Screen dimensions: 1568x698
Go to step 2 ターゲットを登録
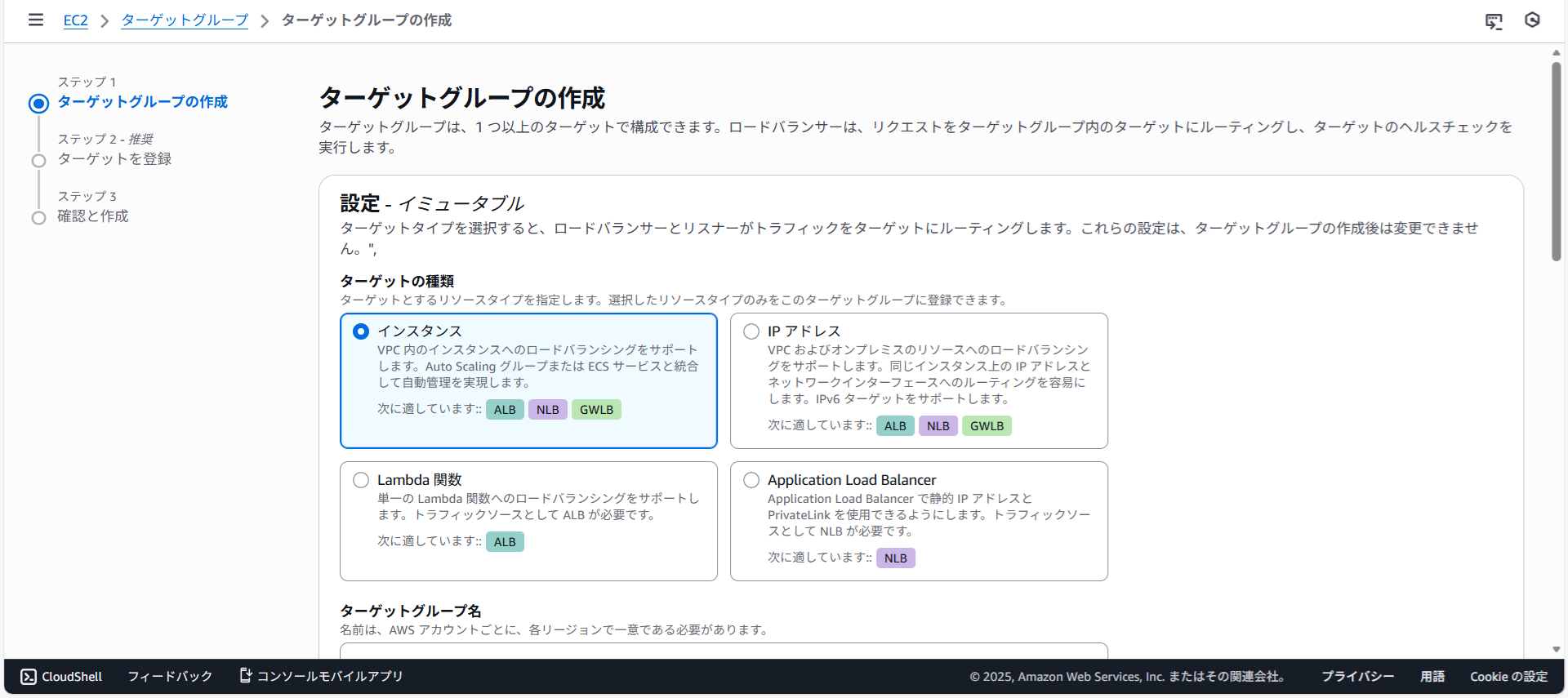[x=114, y=159]
